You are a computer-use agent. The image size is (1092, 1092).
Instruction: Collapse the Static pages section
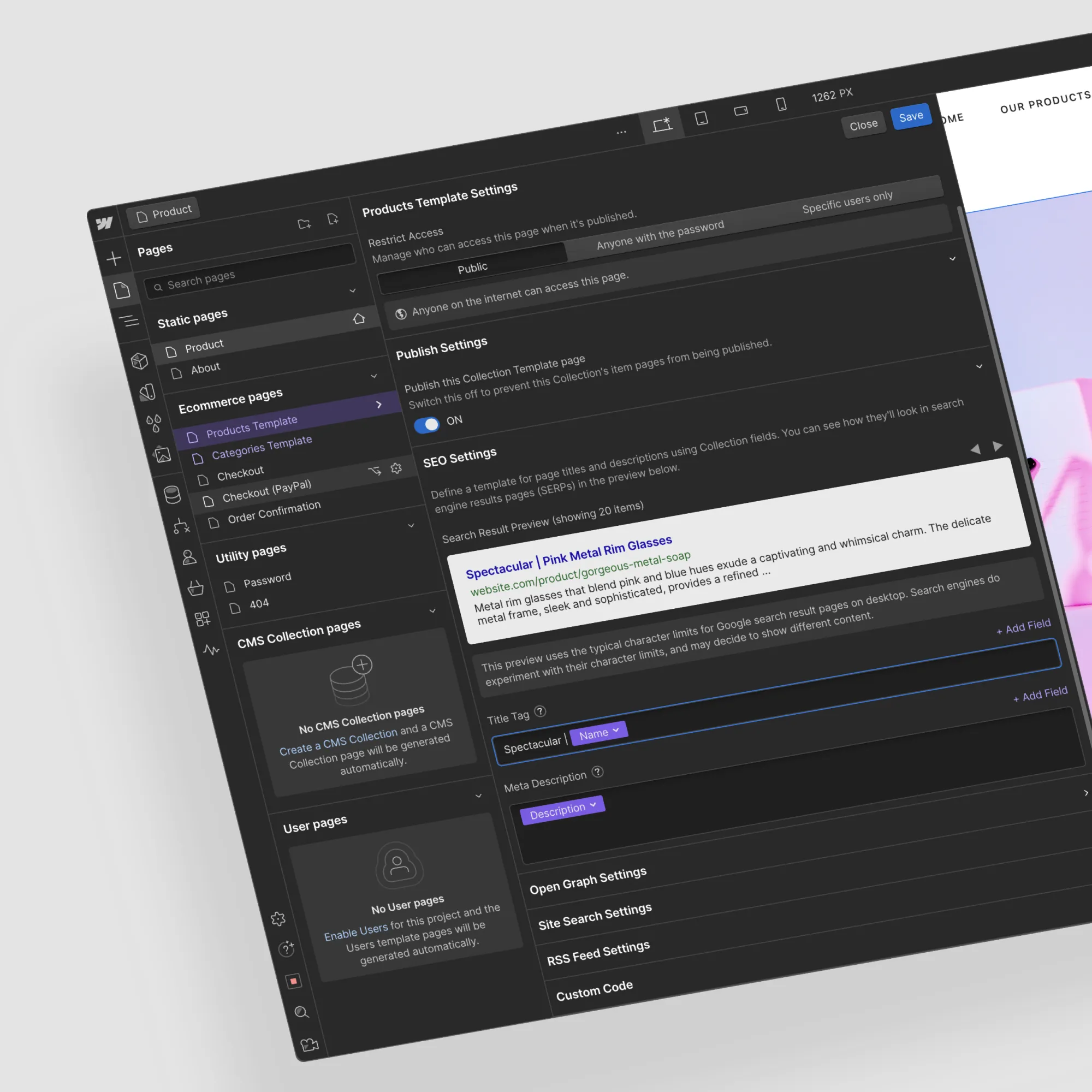353,290
